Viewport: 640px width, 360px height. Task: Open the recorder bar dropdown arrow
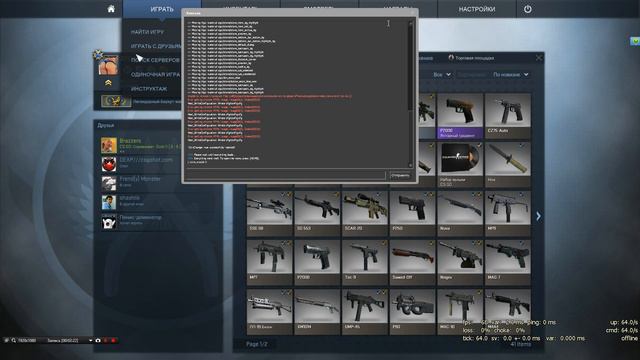coord(90,340)
